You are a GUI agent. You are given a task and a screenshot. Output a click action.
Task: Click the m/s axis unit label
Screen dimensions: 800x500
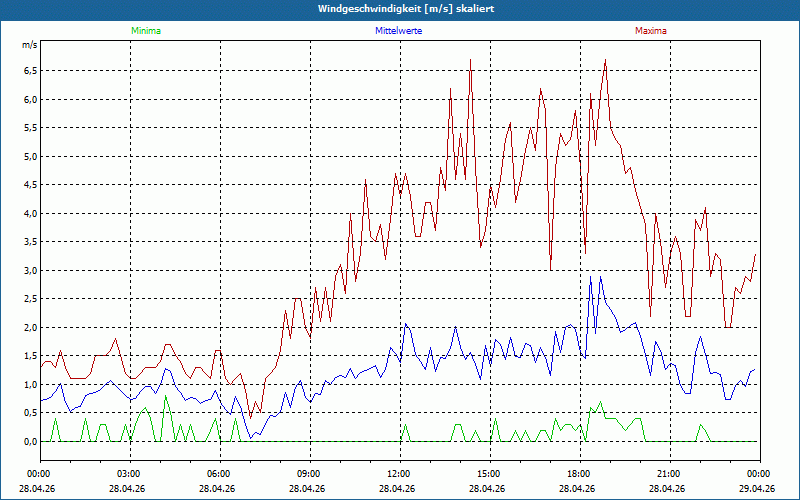coord(30,45)
